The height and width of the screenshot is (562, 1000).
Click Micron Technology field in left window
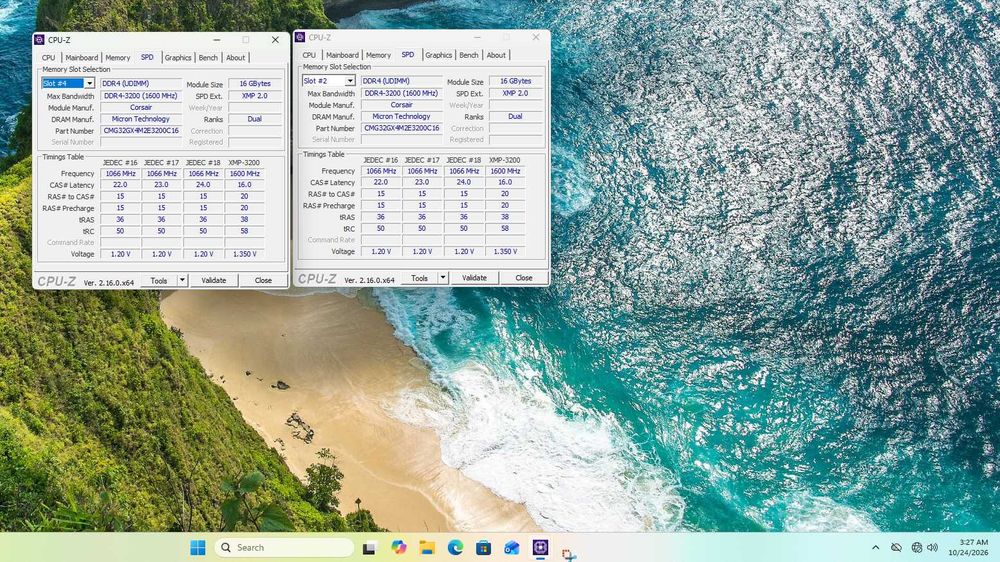pyautogui.click(x=141, y=119)
